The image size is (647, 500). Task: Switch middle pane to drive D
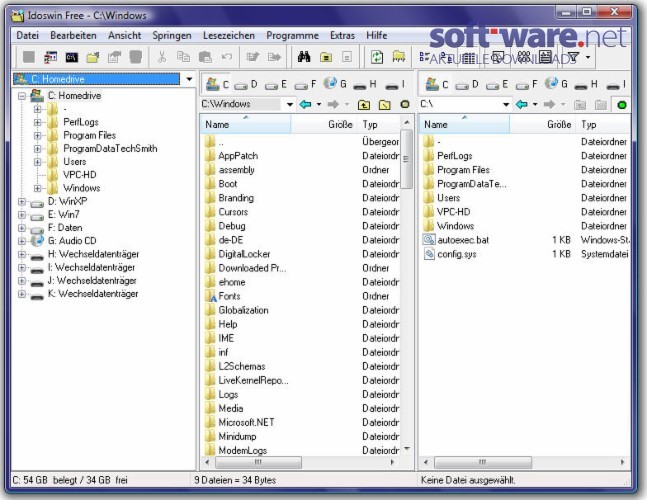coord(246,85)
